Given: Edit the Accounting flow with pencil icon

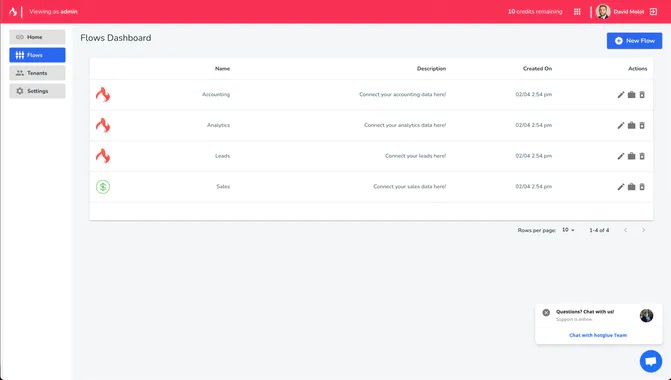Looking at the screenshot, I should tap(621, 95).
